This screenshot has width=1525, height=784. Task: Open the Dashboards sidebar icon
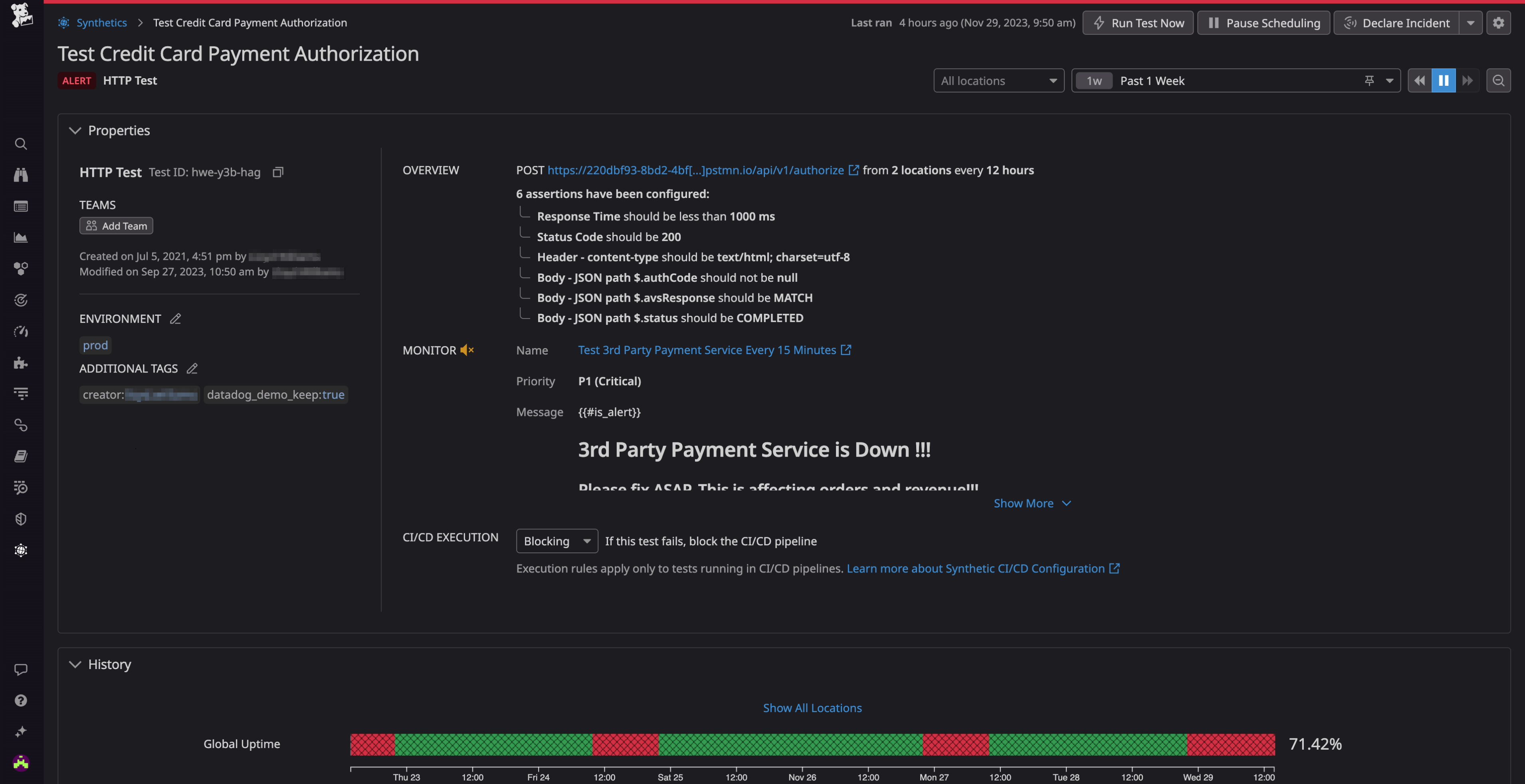click(21, 206)
